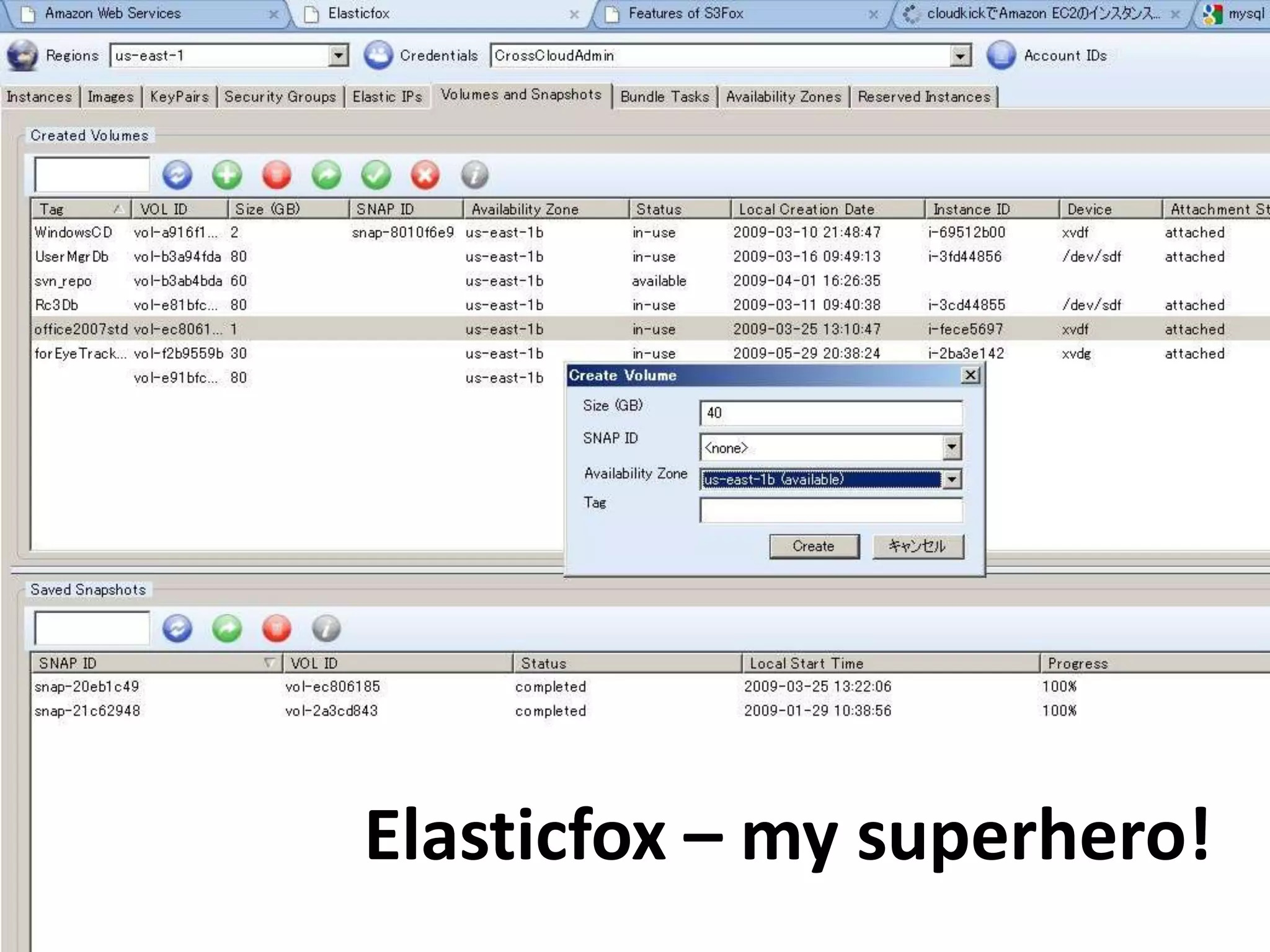Select the office2007std volume row

click(651, 329)
